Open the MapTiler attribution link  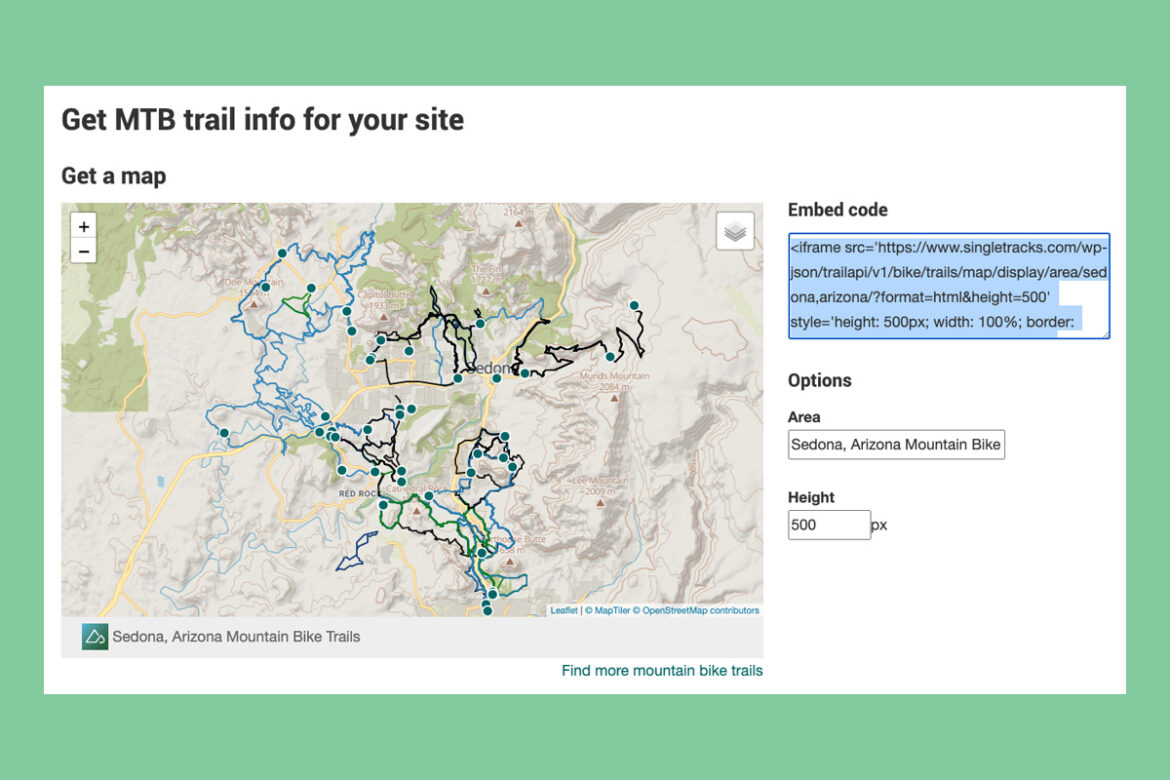607,611
